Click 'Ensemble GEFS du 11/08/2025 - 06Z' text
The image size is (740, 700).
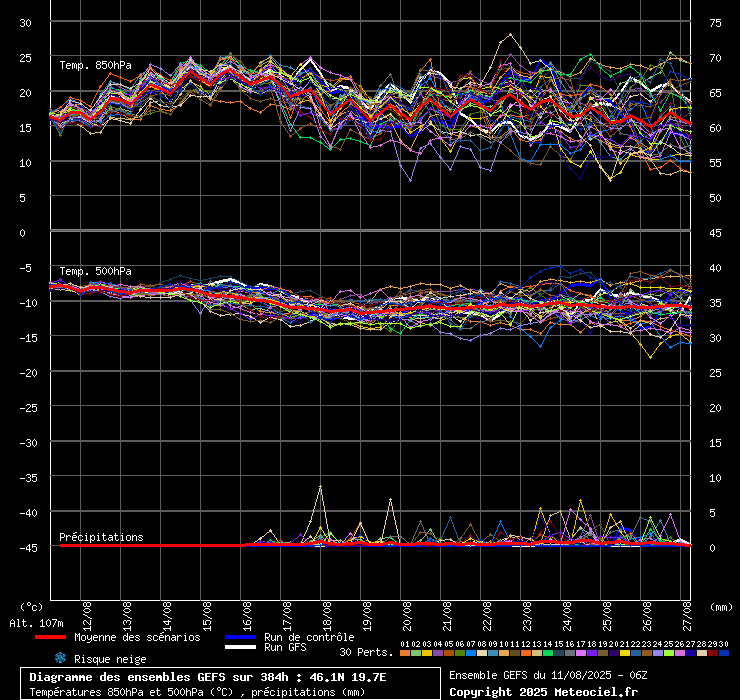click(x=548, y=675)
